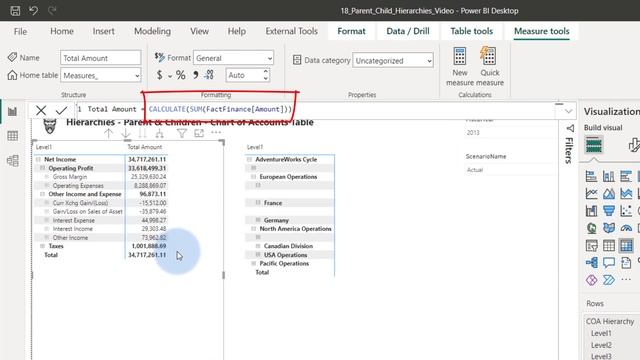The image size is (640, 360).
Task: Select Table visualization icon
Action: [609, 245]
